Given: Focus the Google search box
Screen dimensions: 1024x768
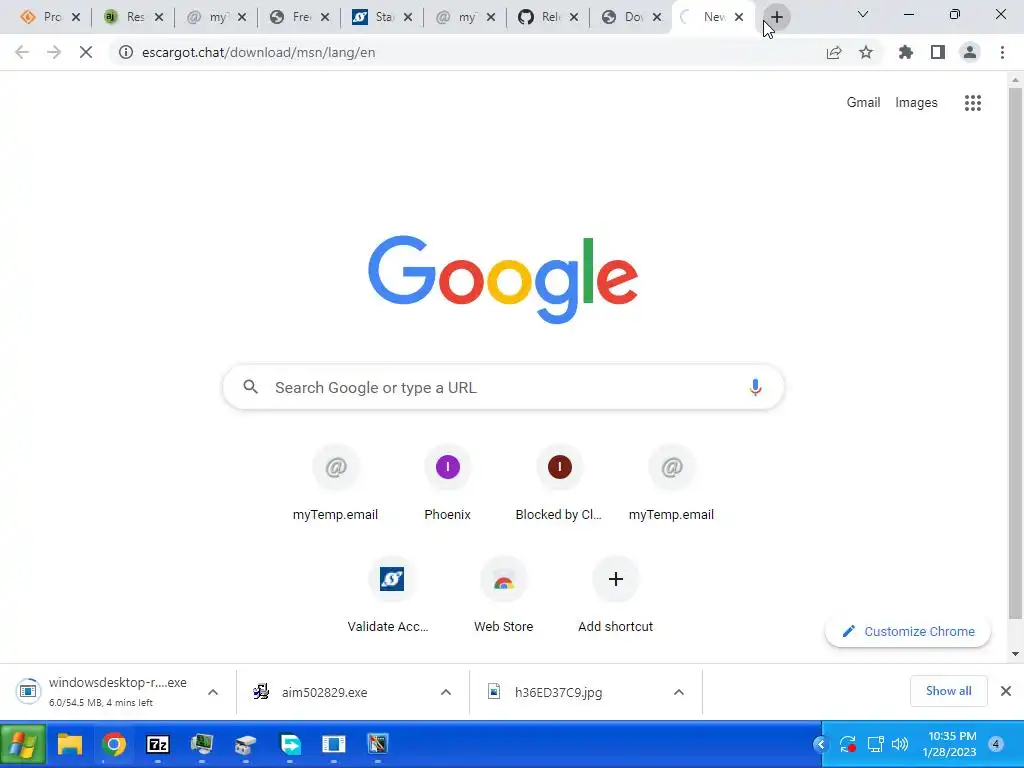Looking at the screenshot, I should (504, 387).
